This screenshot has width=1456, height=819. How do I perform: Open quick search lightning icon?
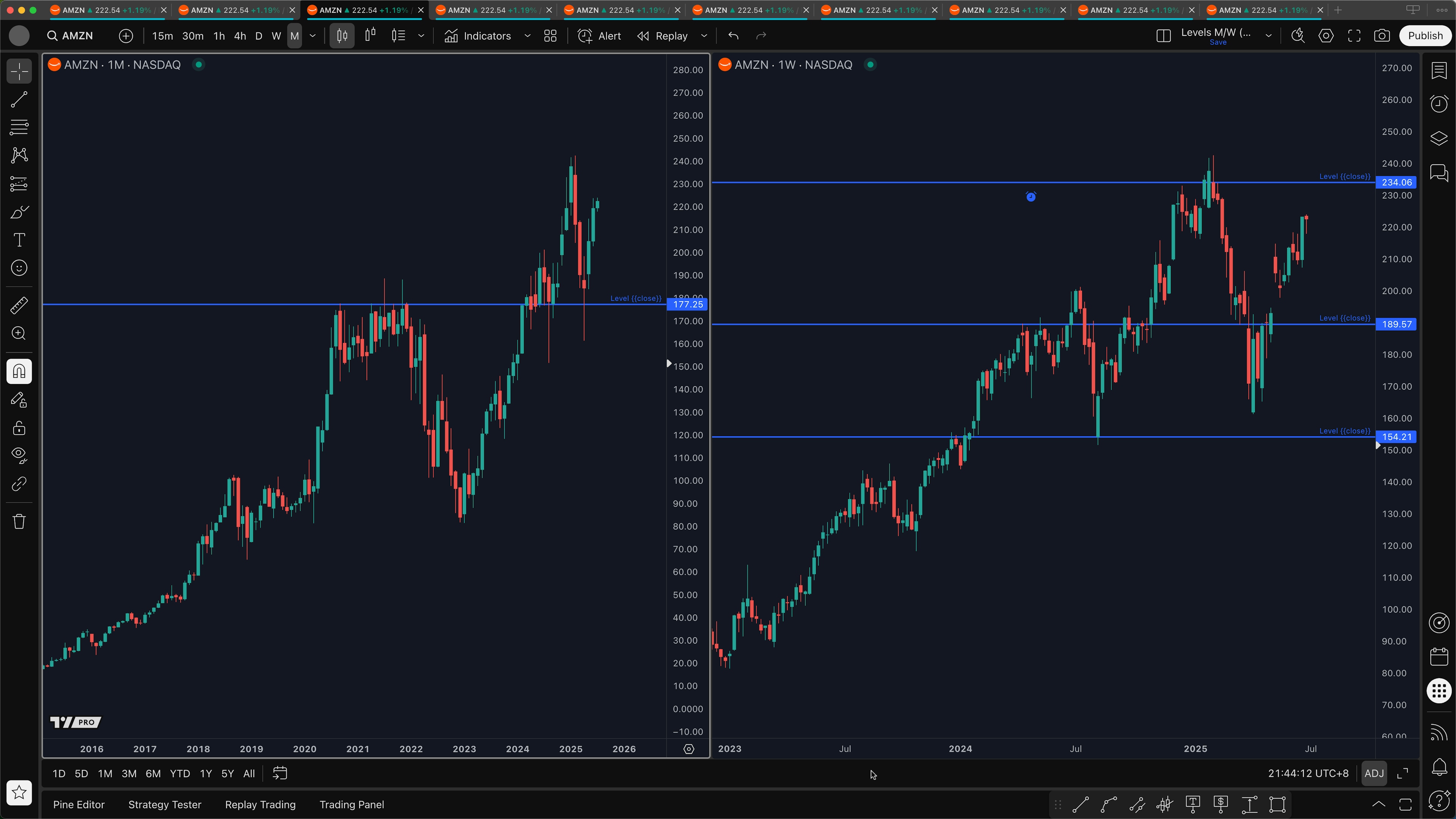(1298, 36)
